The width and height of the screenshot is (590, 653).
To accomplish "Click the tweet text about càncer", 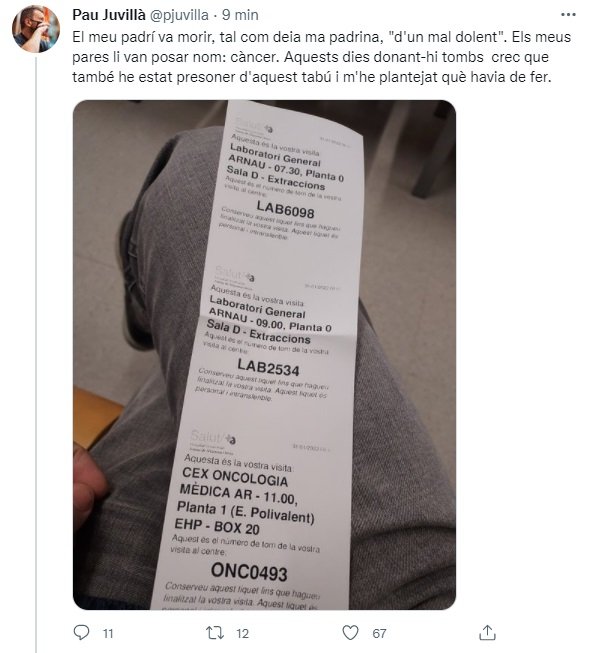I will coord(321,57).
